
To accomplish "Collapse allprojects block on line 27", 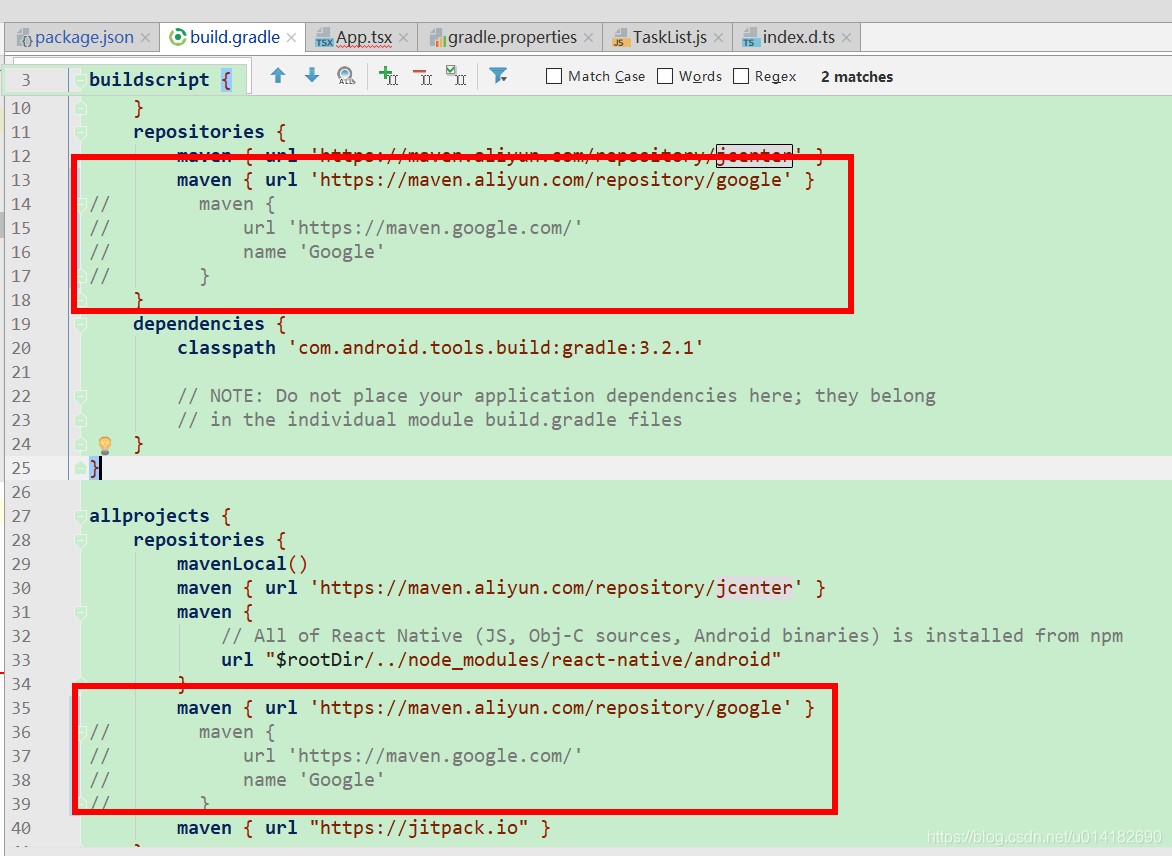I will (81, 517).
